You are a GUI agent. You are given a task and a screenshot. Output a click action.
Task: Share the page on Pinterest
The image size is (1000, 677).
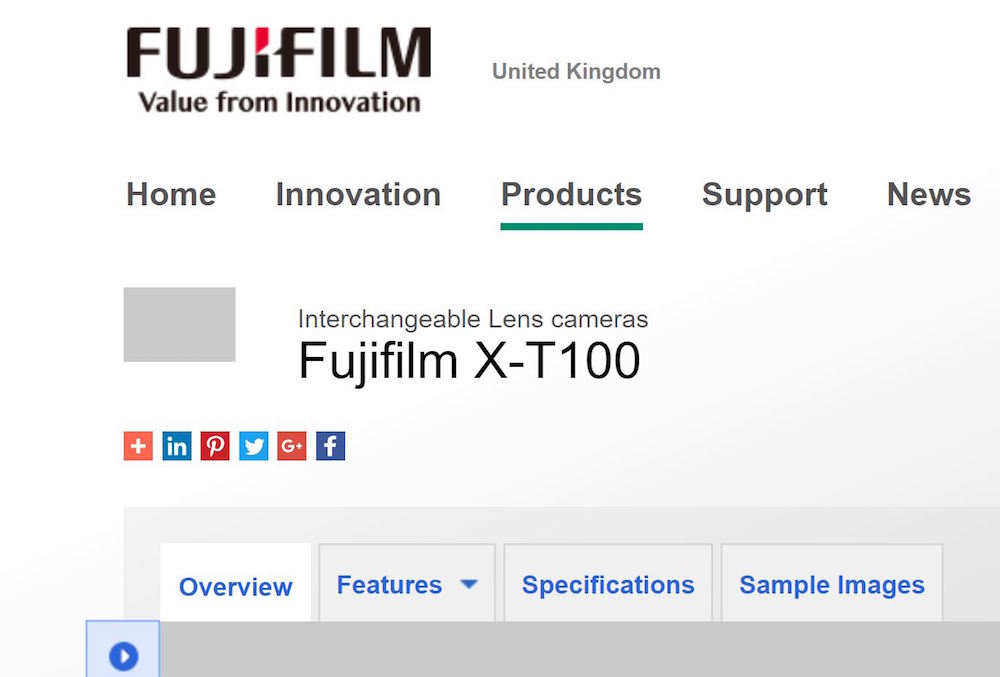(215, 446)
